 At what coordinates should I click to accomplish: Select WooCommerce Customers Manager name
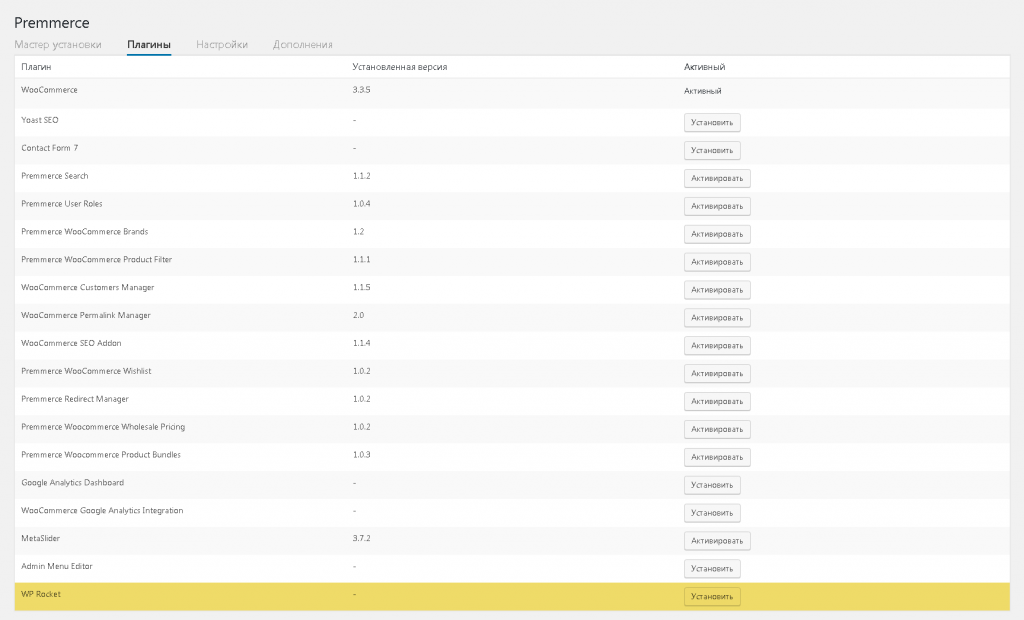coord(88,287)
